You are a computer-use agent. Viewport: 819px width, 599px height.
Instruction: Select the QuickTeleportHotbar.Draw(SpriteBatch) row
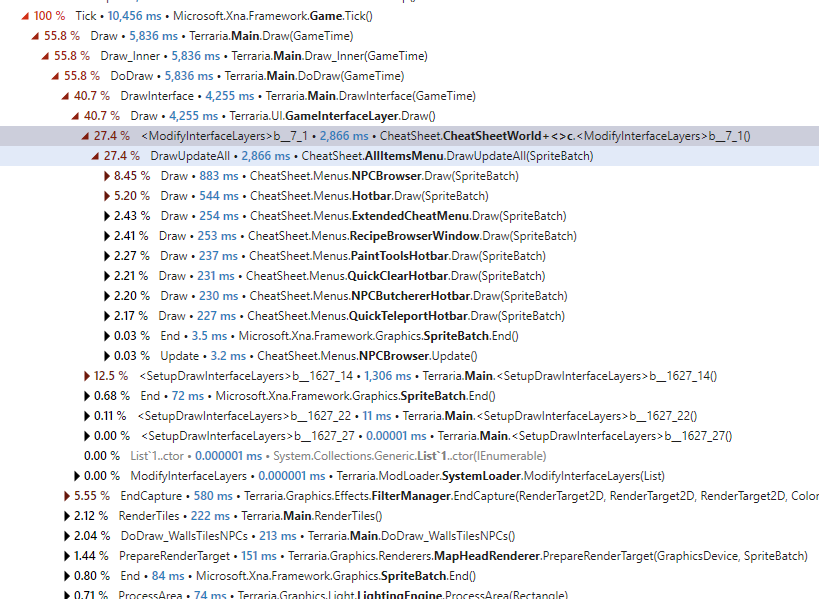[410, 316]
